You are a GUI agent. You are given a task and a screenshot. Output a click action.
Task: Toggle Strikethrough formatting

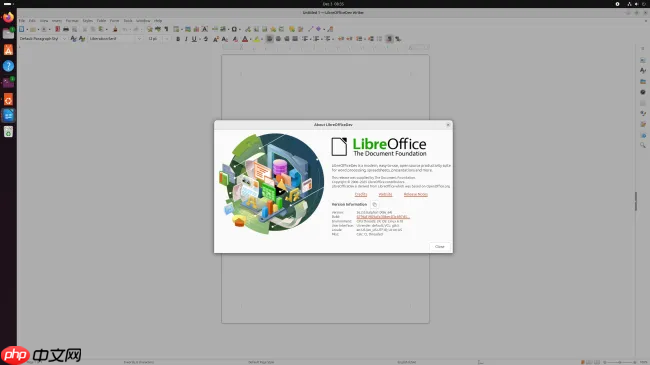point(206,39)
